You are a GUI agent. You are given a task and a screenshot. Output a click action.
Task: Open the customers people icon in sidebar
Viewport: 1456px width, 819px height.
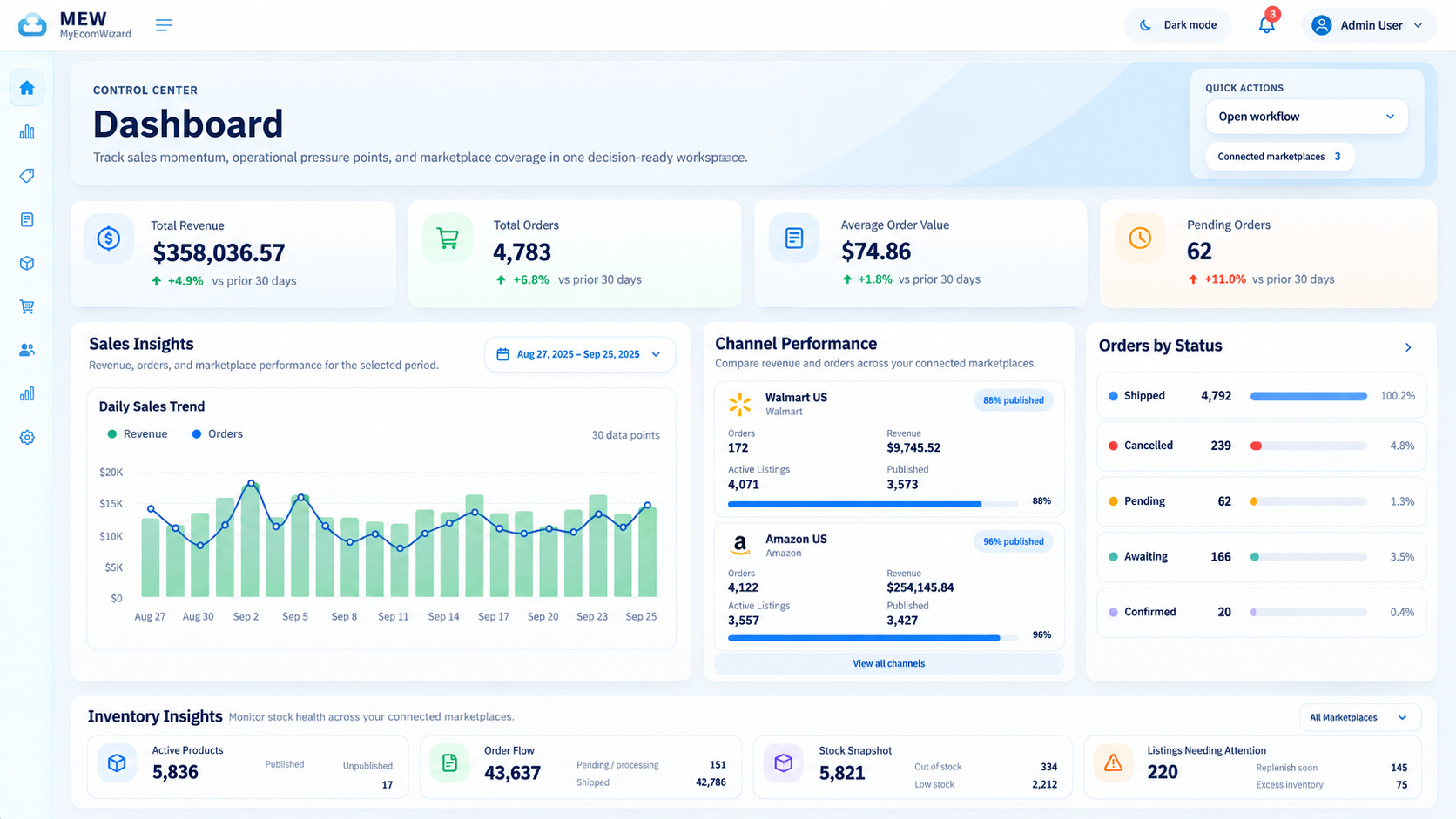tap(27, 350)
